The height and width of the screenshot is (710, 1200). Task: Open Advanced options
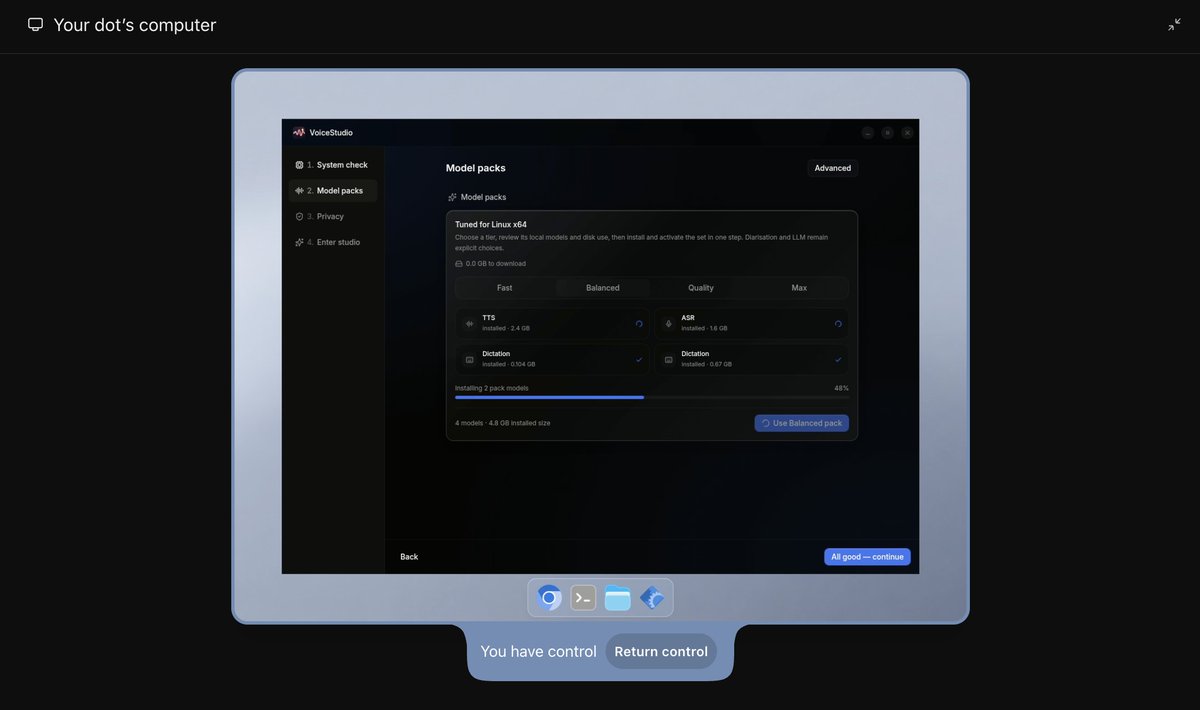[832, 168]
